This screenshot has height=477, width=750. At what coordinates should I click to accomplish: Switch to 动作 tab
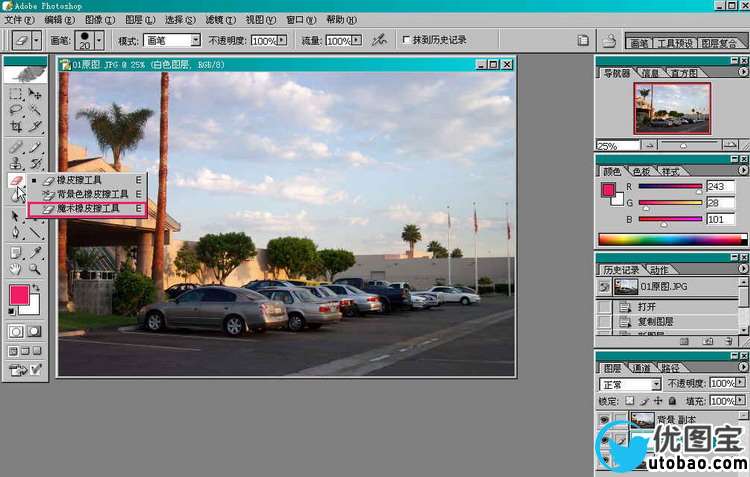coord(659,270)
